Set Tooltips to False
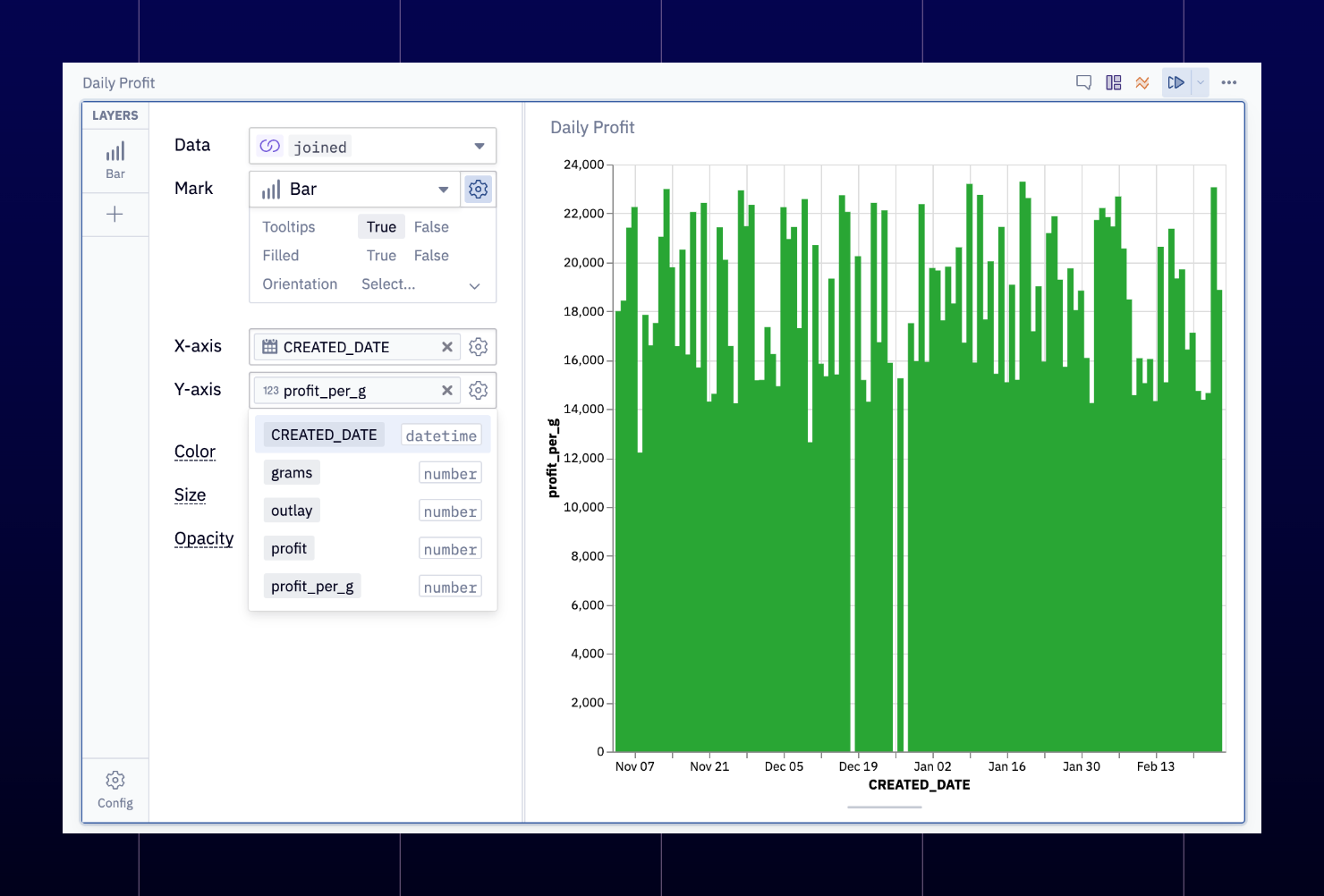The width and height of the screenshot is (1324, 896). pos(431,226)
